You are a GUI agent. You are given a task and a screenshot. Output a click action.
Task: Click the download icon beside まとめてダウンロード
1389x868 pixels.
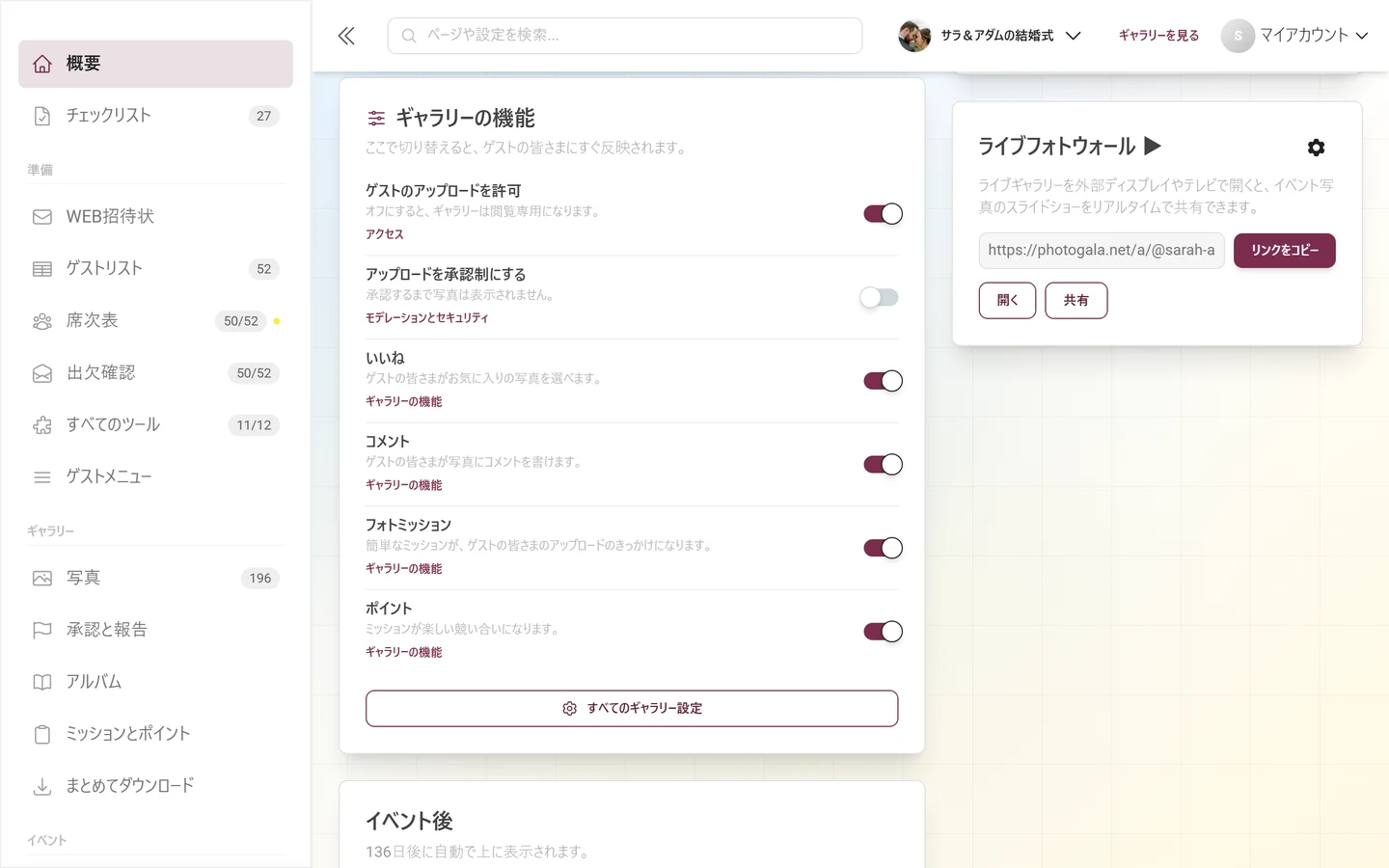(x=42, y=787)
